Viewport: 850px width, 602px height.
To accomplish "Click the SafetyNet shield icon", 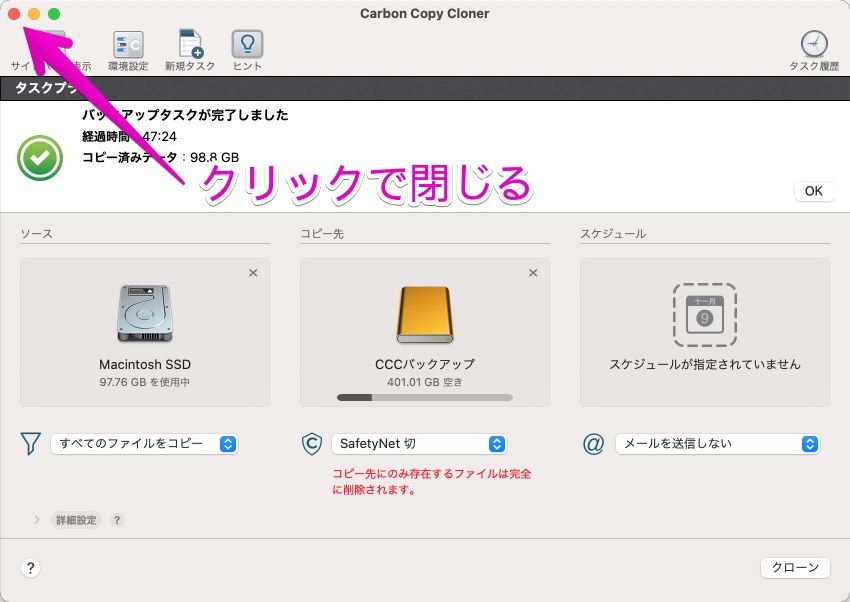I will [x=312, y=444].
